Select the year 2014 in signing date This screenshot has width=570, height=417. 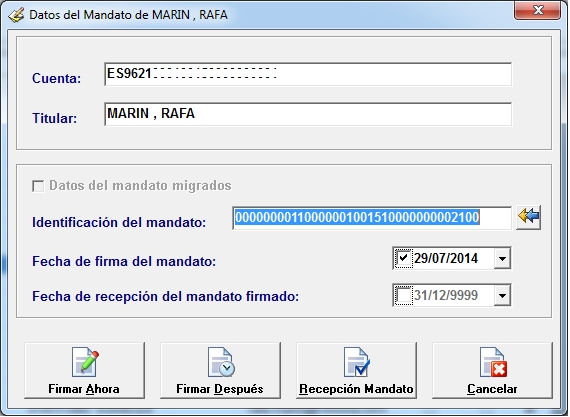coord(463,258)
